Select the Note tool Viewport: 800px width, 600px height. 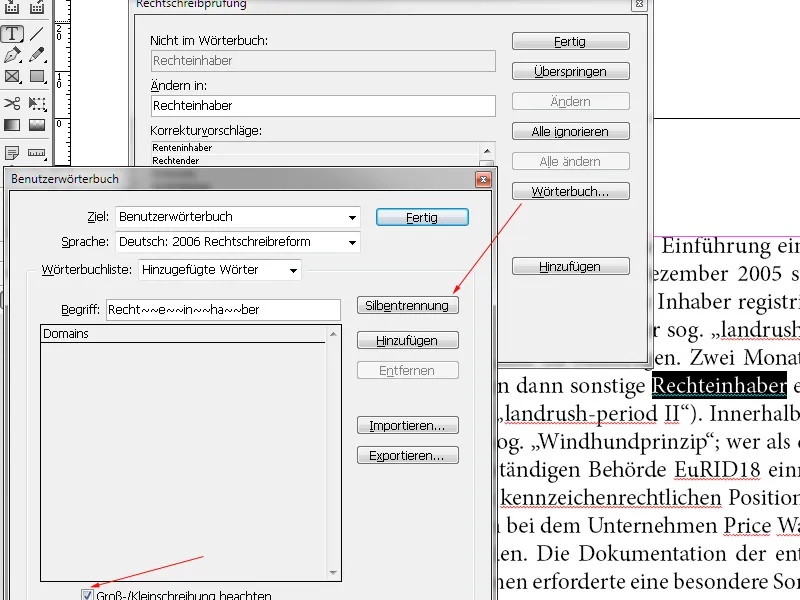click(12, 153)
